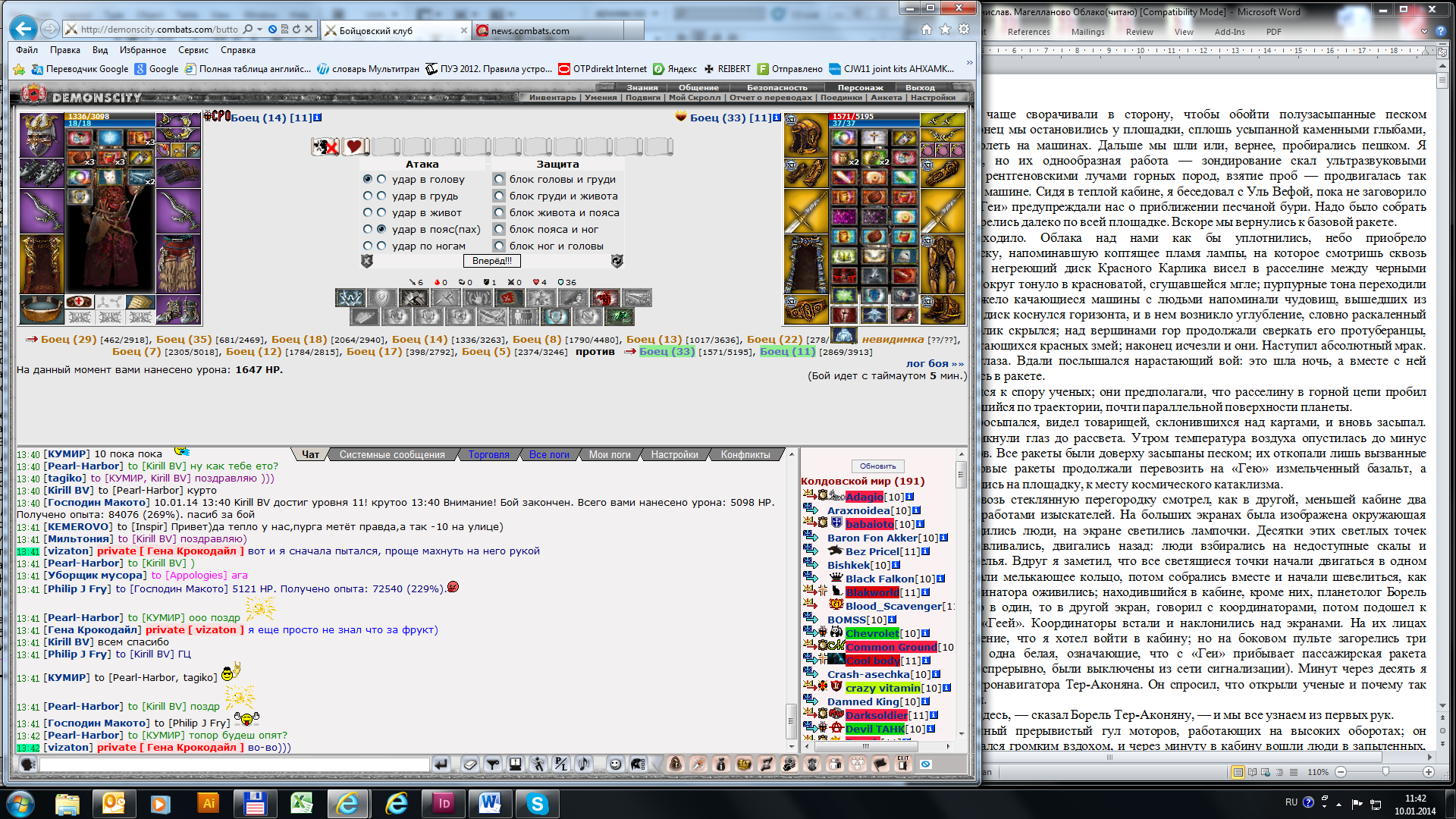Switch to the Торговля chat tab
Viewport: 1456px width, 819px height.
488,454
